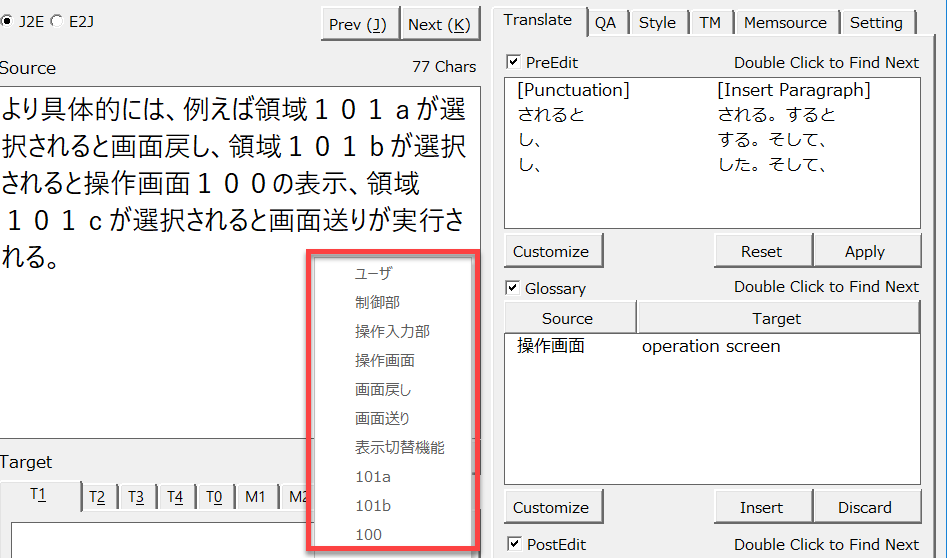This screenshot has width=947, height=558.
Task: Click Insert in the Glossary section
Action: click(761, 507)
